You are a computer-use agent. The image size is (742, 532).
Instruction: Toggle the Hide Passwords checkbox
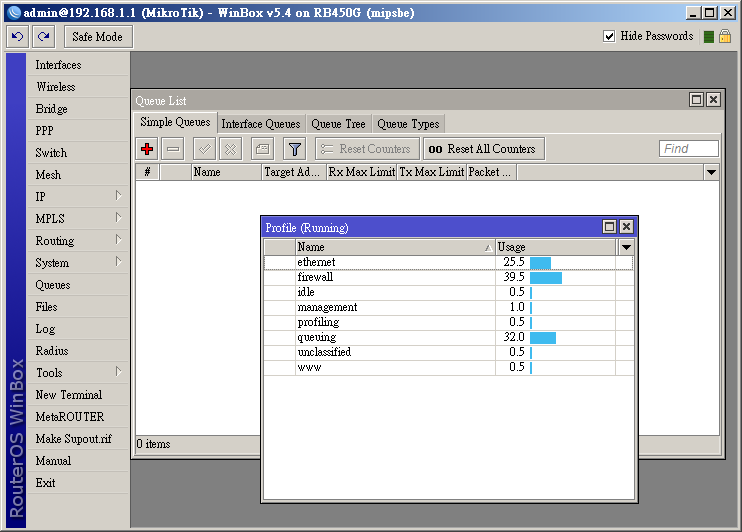point(609,36)
